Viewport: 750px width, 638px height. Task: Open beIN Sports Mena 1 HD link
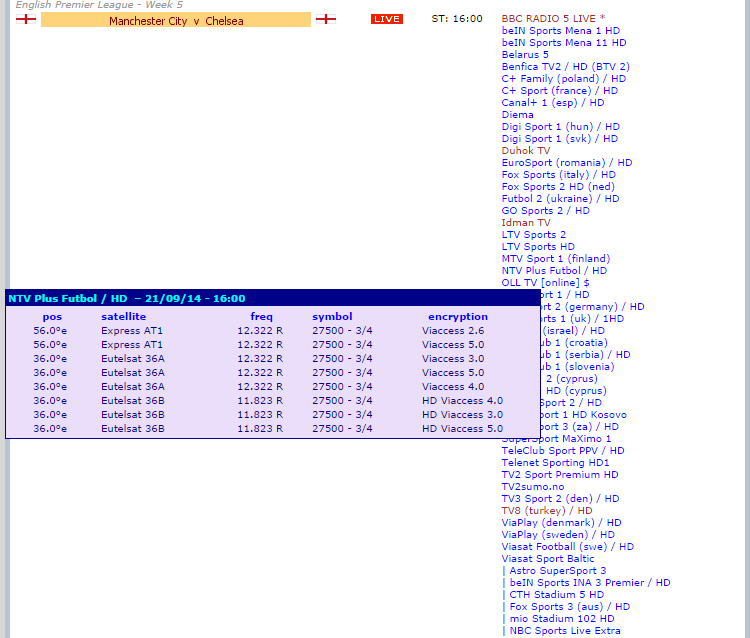pyautogui.click(x=561, y=31)
